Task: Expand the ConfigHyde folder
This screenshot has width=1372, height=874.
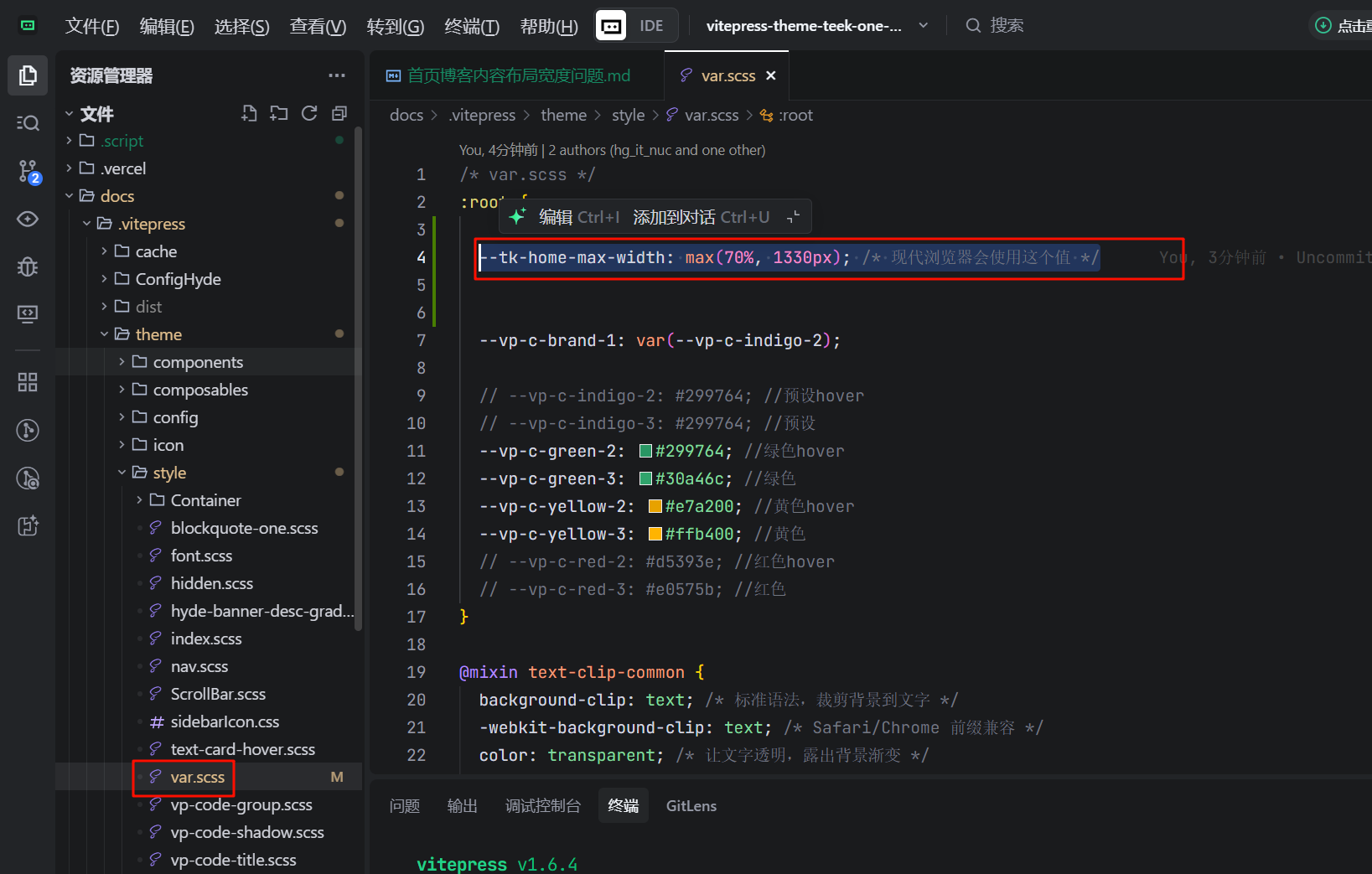Action: pos(104,279)
